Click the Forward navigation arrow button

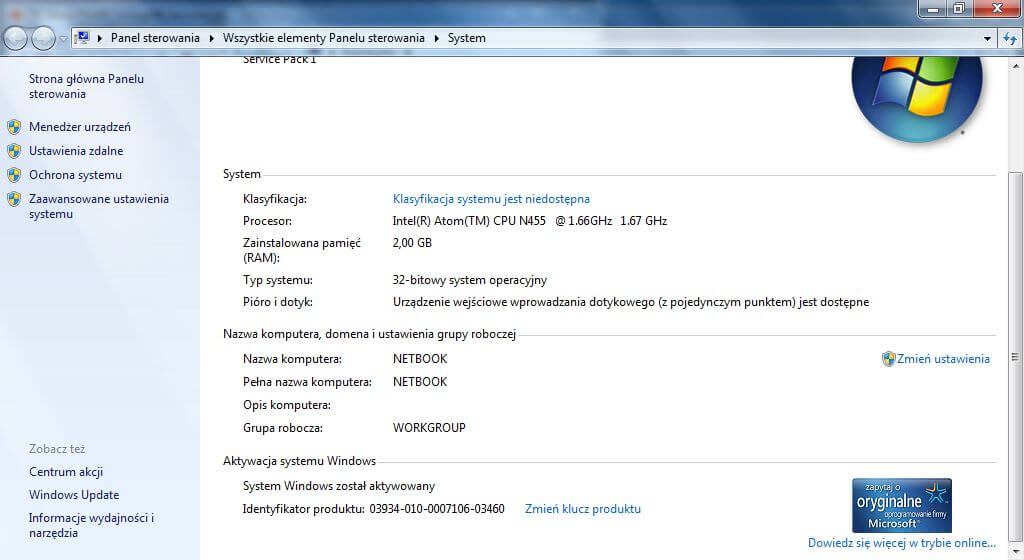pyautogui.click(x=43, y=39)
